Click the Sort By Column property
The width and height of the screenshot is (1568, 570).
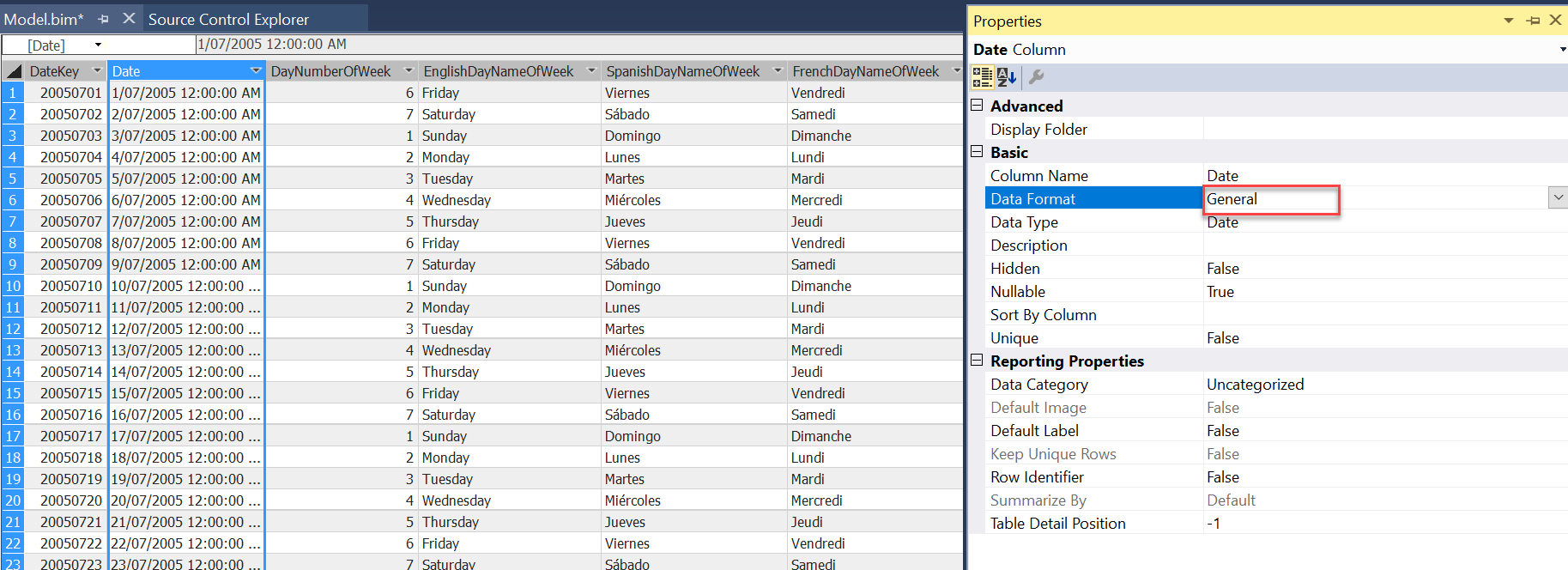[1043, 314]
